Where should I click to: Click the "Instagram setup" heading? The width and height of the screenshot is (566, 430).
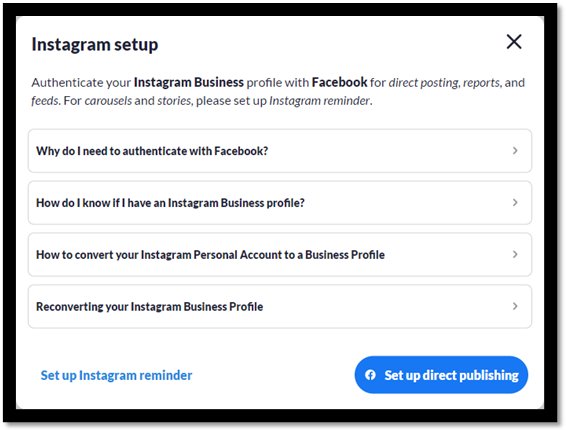coord(95,45)
